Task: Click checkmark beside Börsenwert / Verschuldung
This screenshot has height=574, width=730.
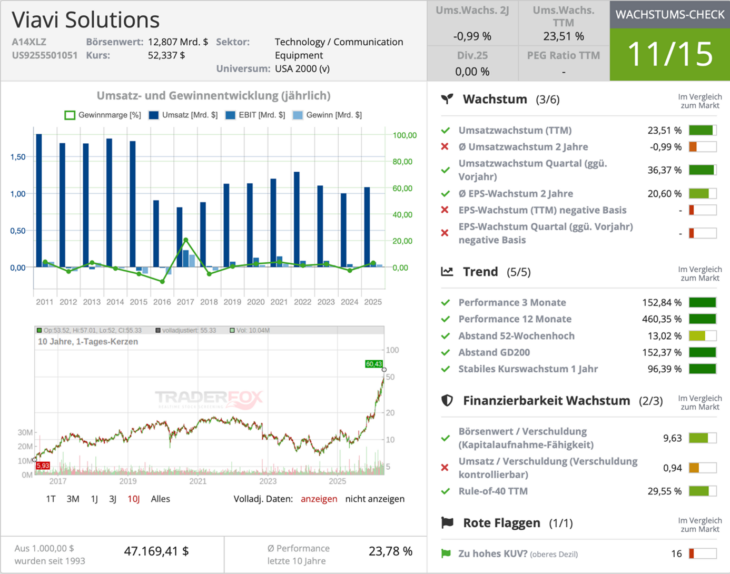Action: [x=446, y=438]
